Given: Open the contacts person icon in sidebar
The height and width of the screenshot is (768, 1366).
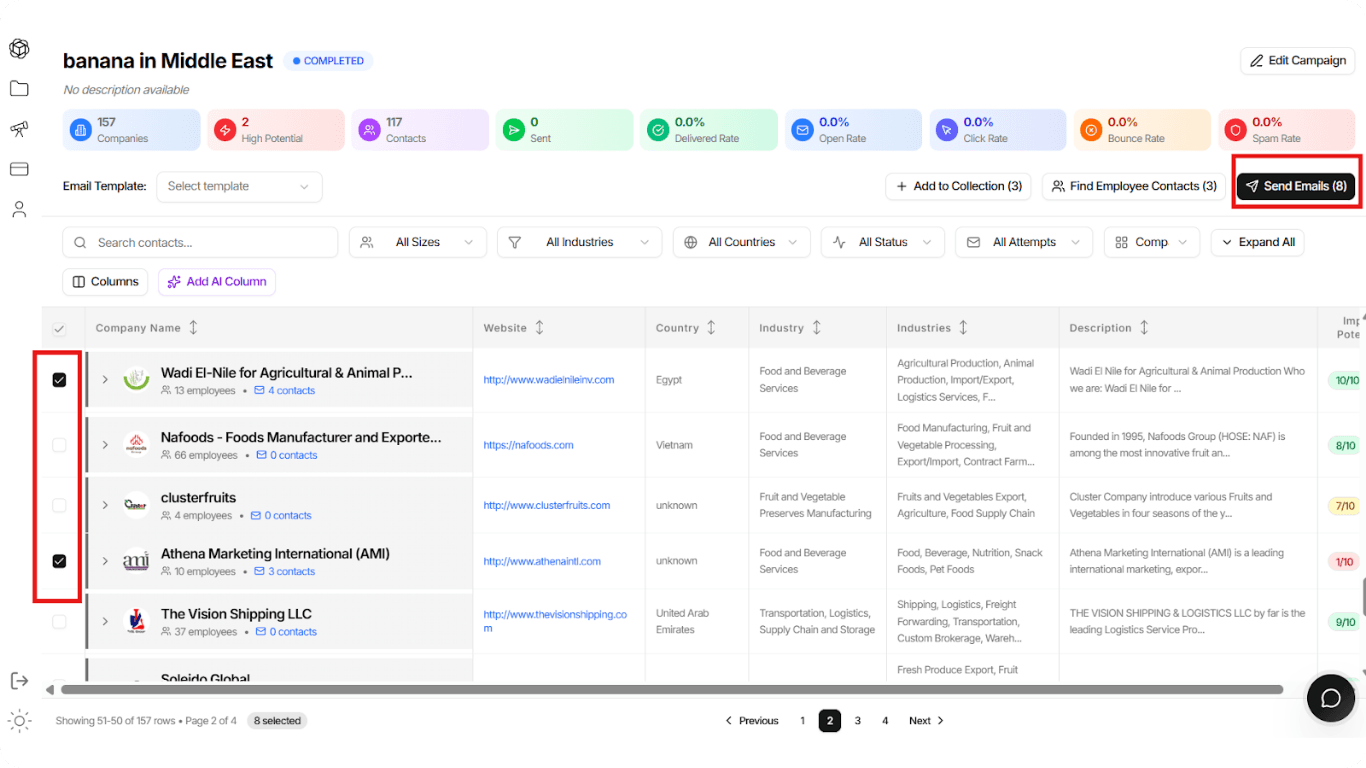Looking at the screenshot, I should (19, 209).
